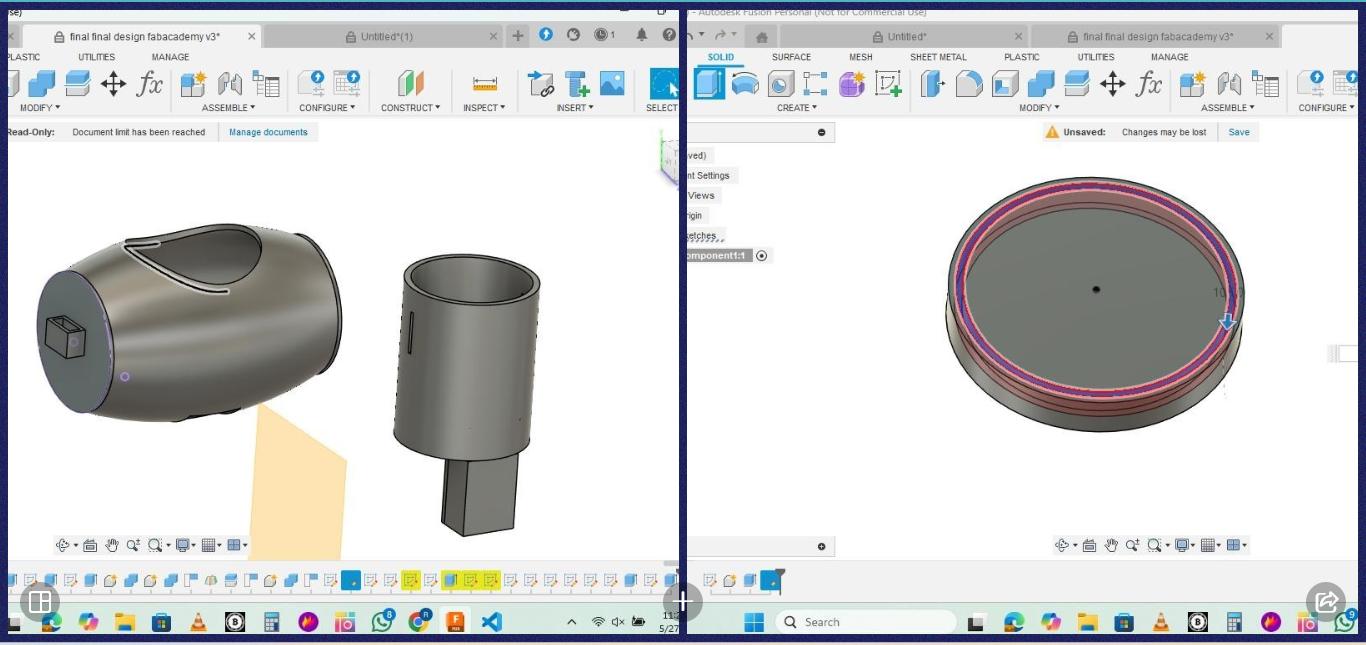Click Insert McMaster-Carr Component icon in left window
This screenshot has width=1366, height=645.
click(577, 84)
